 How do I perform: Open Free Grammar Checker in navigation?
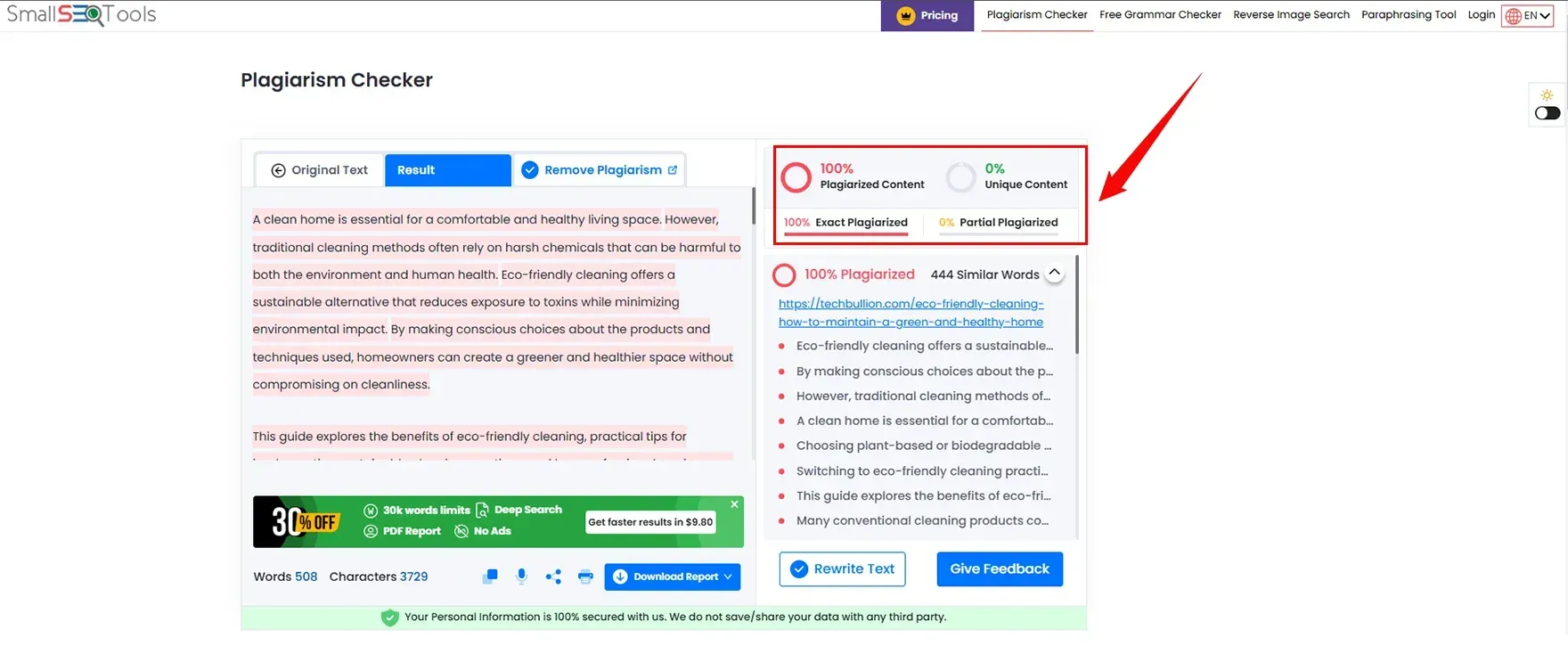tap(1160, 15)
